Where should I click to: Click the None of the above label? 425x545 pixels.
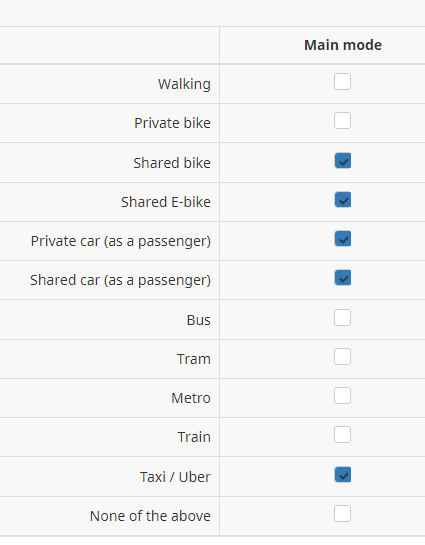click(150, 516)
